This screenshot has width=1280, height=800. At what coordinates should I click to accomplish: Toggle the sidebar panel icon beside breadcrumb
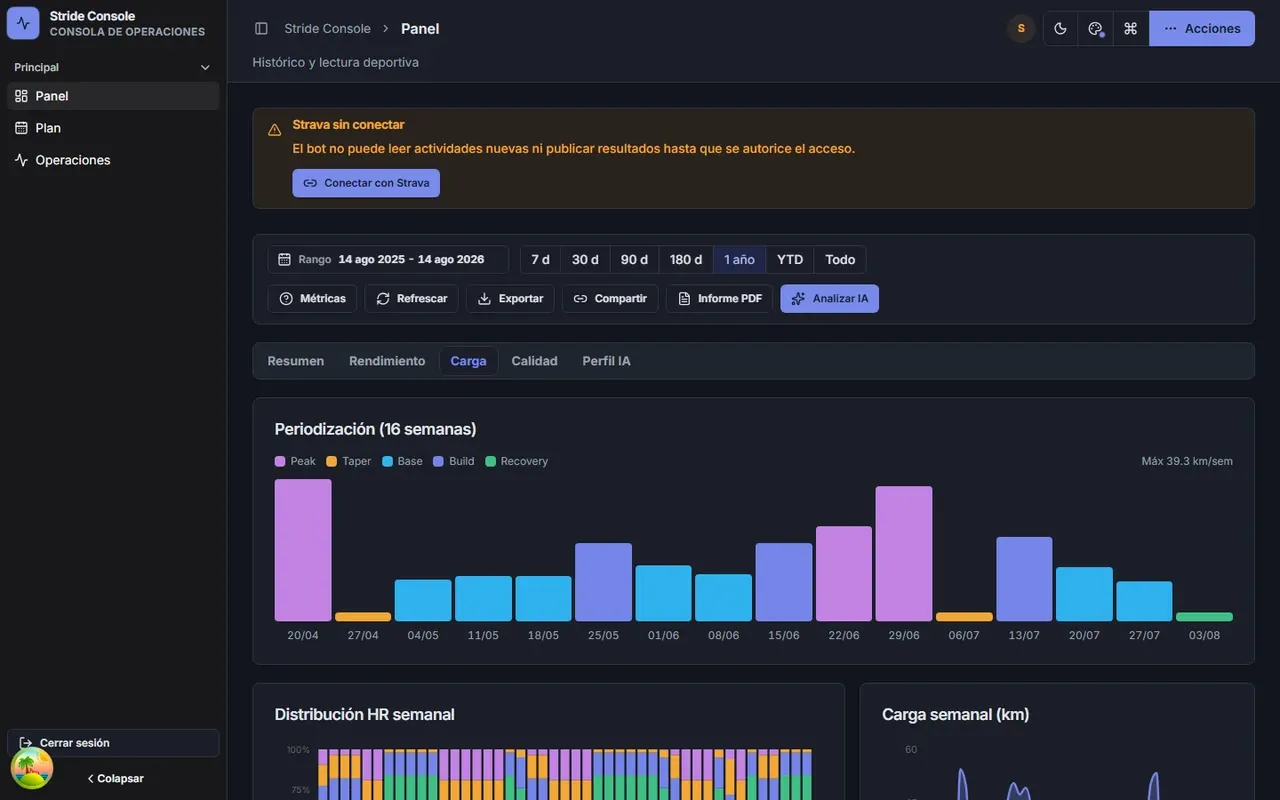(261, 29)
